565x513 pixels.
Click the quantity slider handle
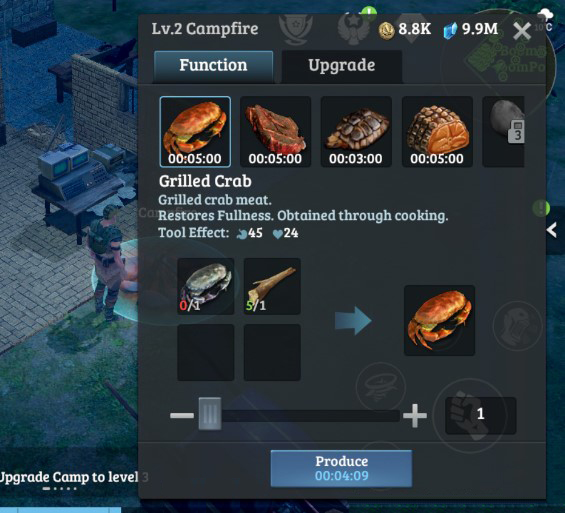[210, 414]
